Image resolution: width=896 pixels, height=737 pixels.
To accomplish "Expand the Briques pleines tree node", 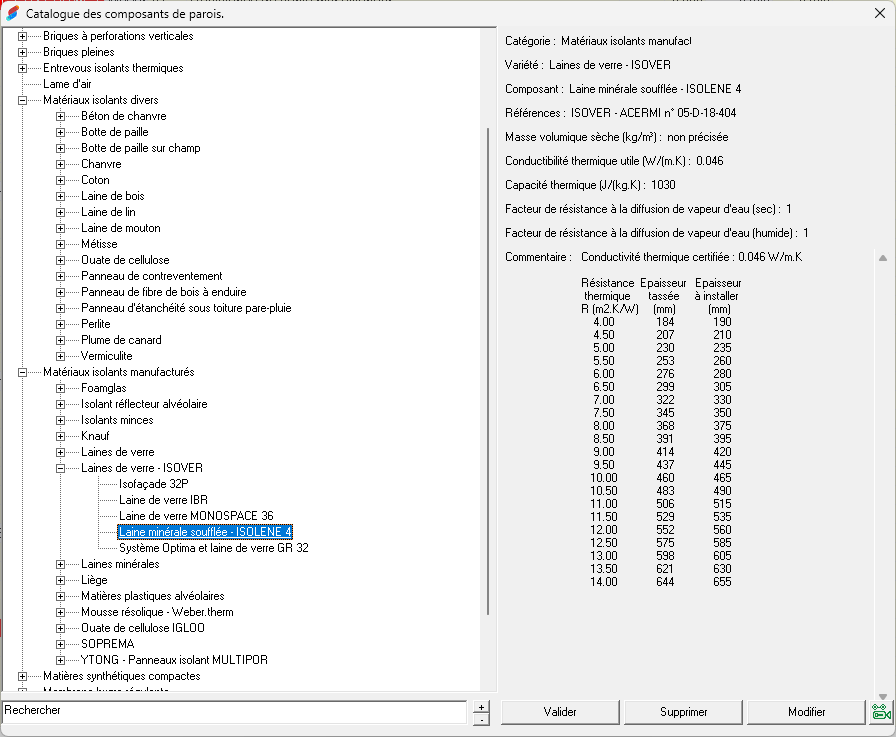I will [22, 51].
